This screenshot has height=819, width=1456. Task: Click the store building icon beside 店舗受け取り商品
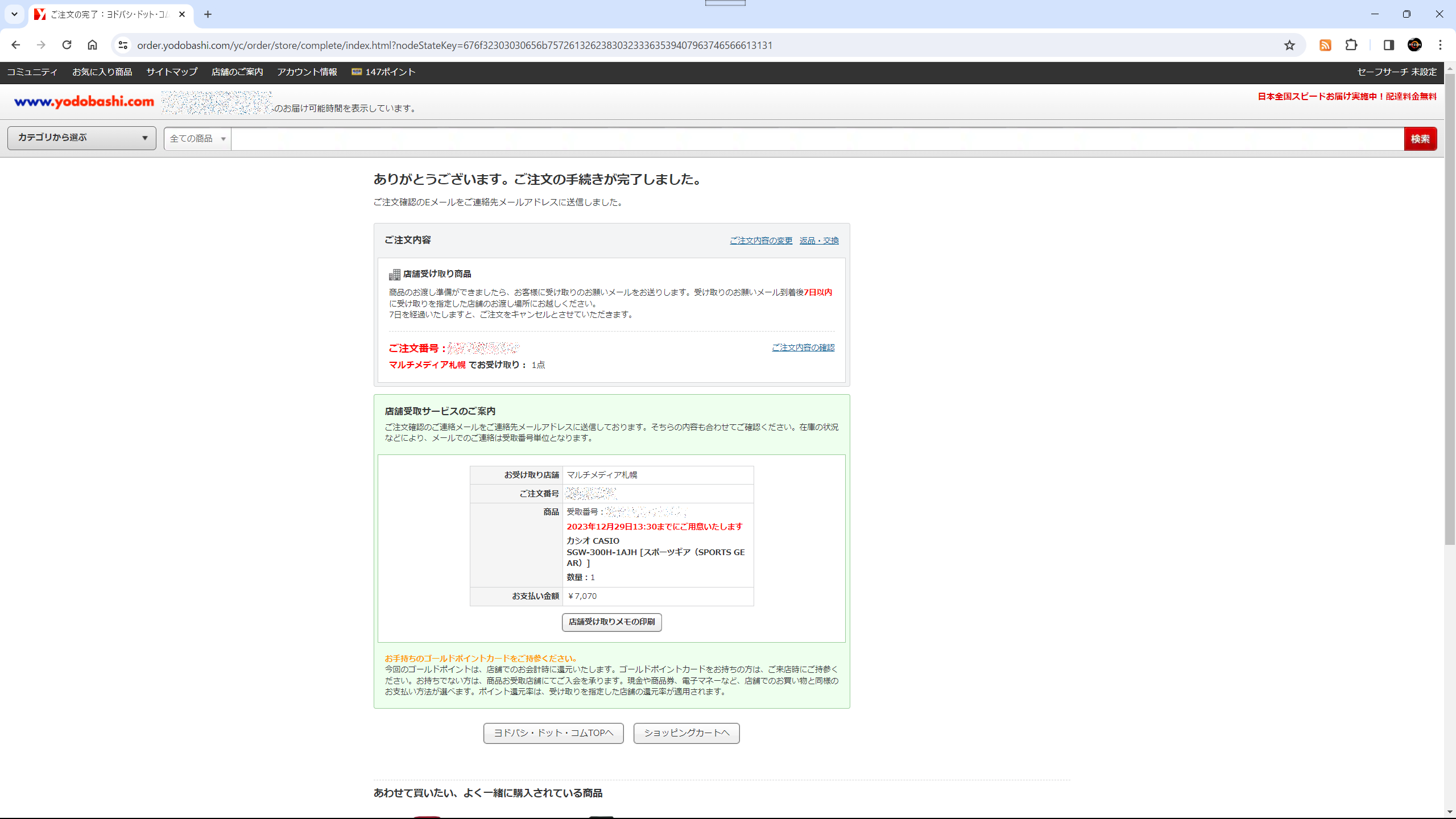(x=395, y=275)
